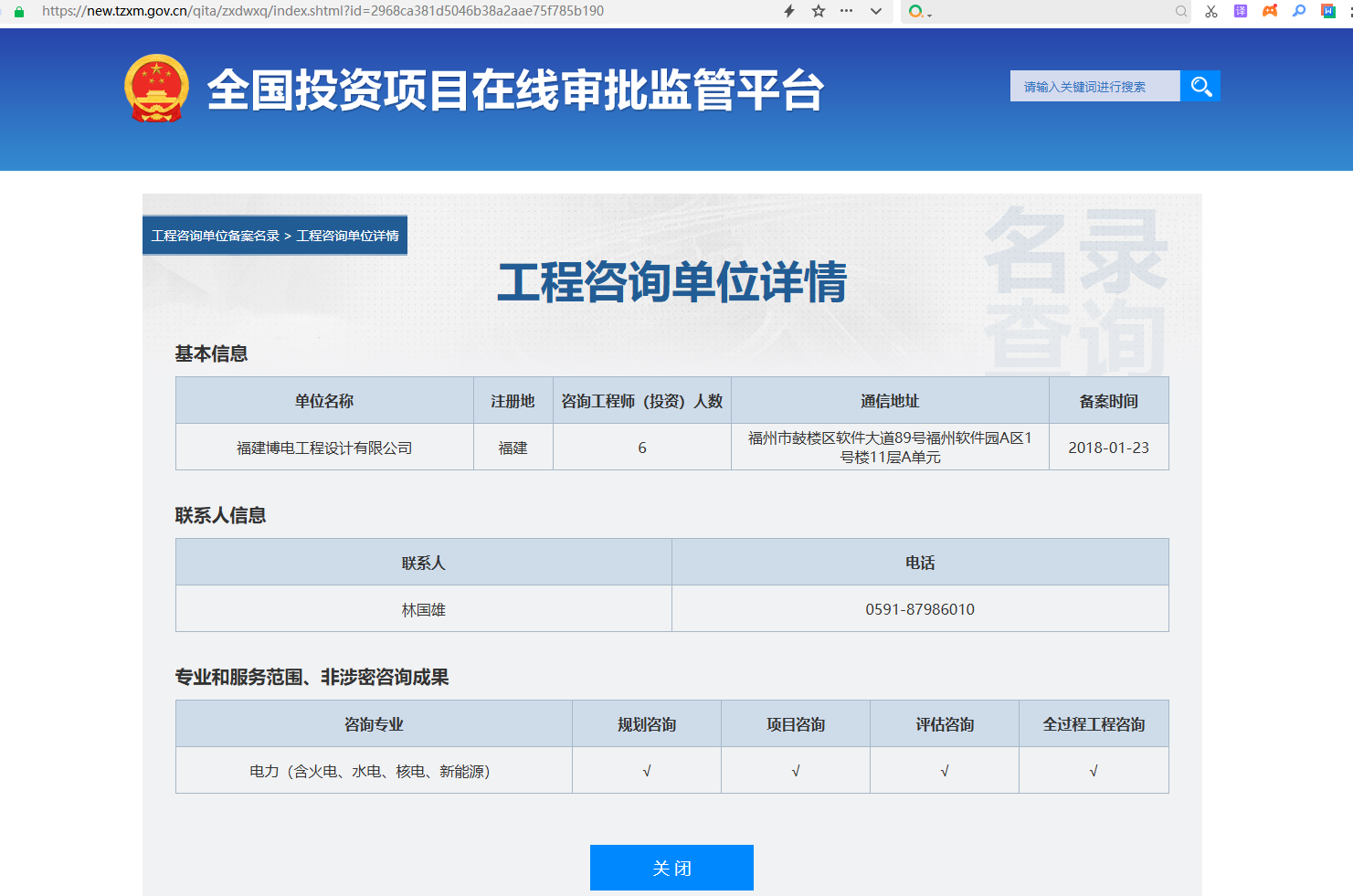Click the engineer count value 6

coord(642,448)
